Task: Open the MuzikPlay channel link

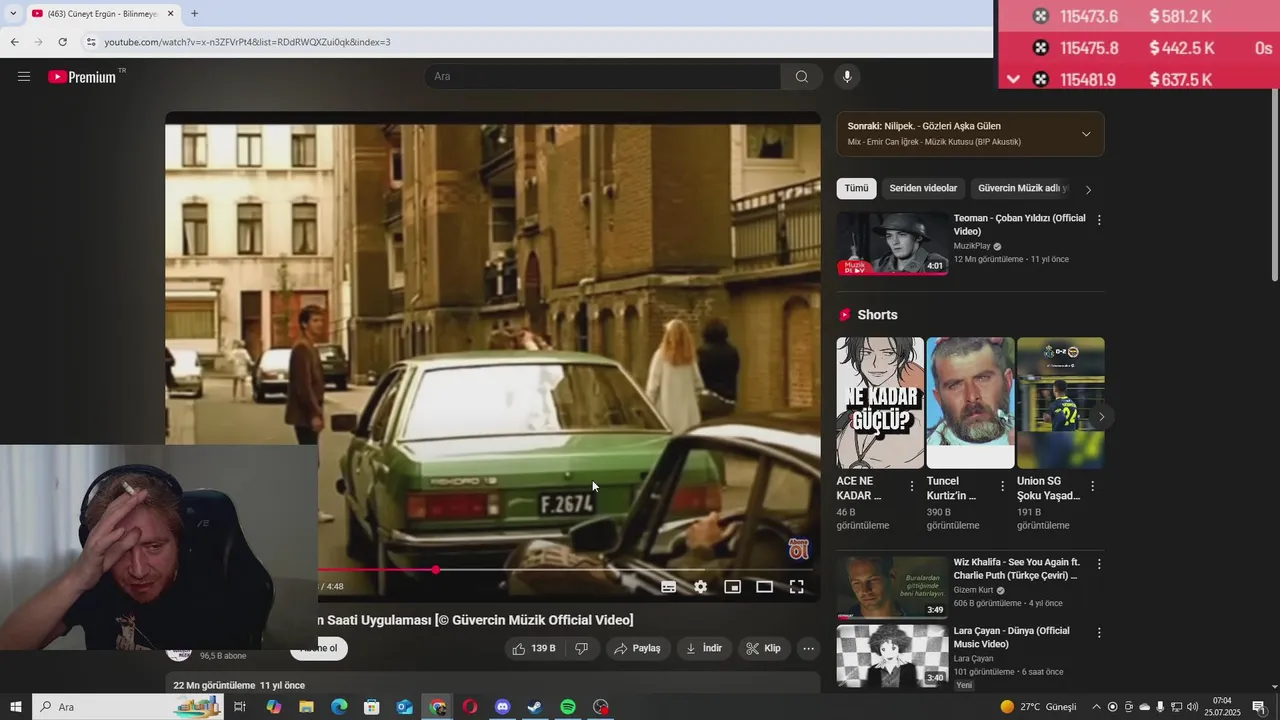Action: coord(972,246)
